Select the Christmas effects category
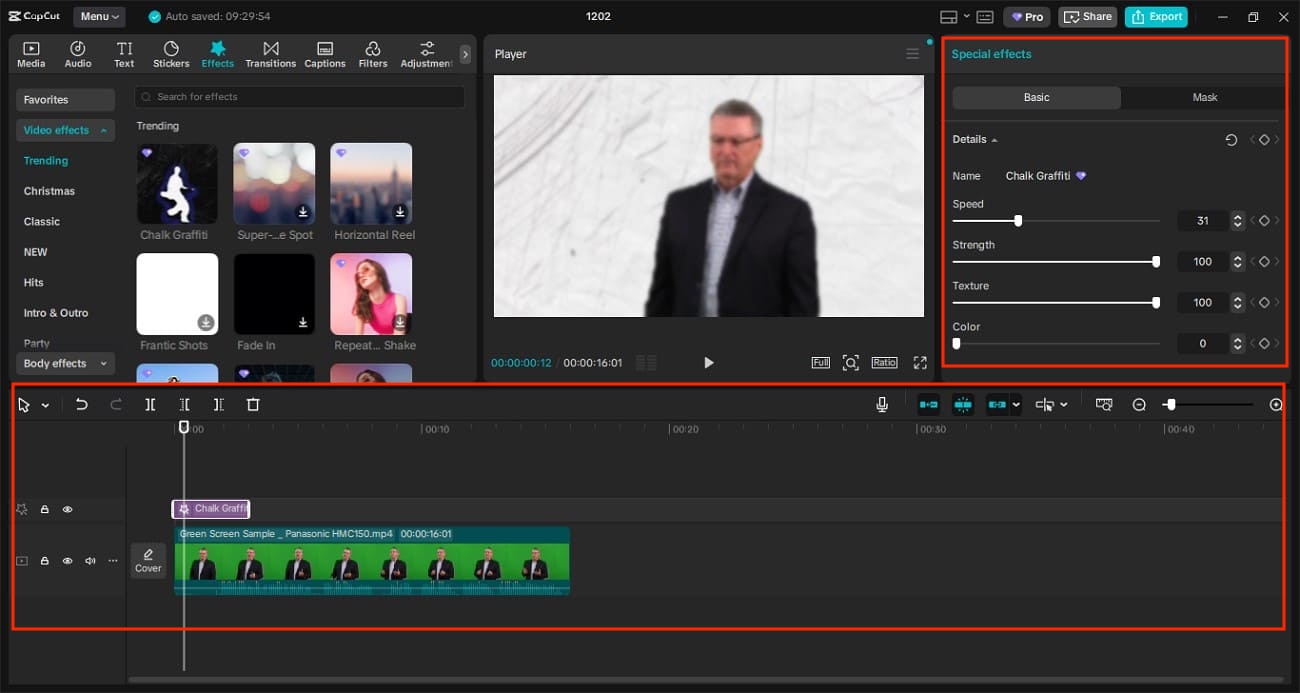The width and height of the screenshot is (1300, 693). coord(49,191)
